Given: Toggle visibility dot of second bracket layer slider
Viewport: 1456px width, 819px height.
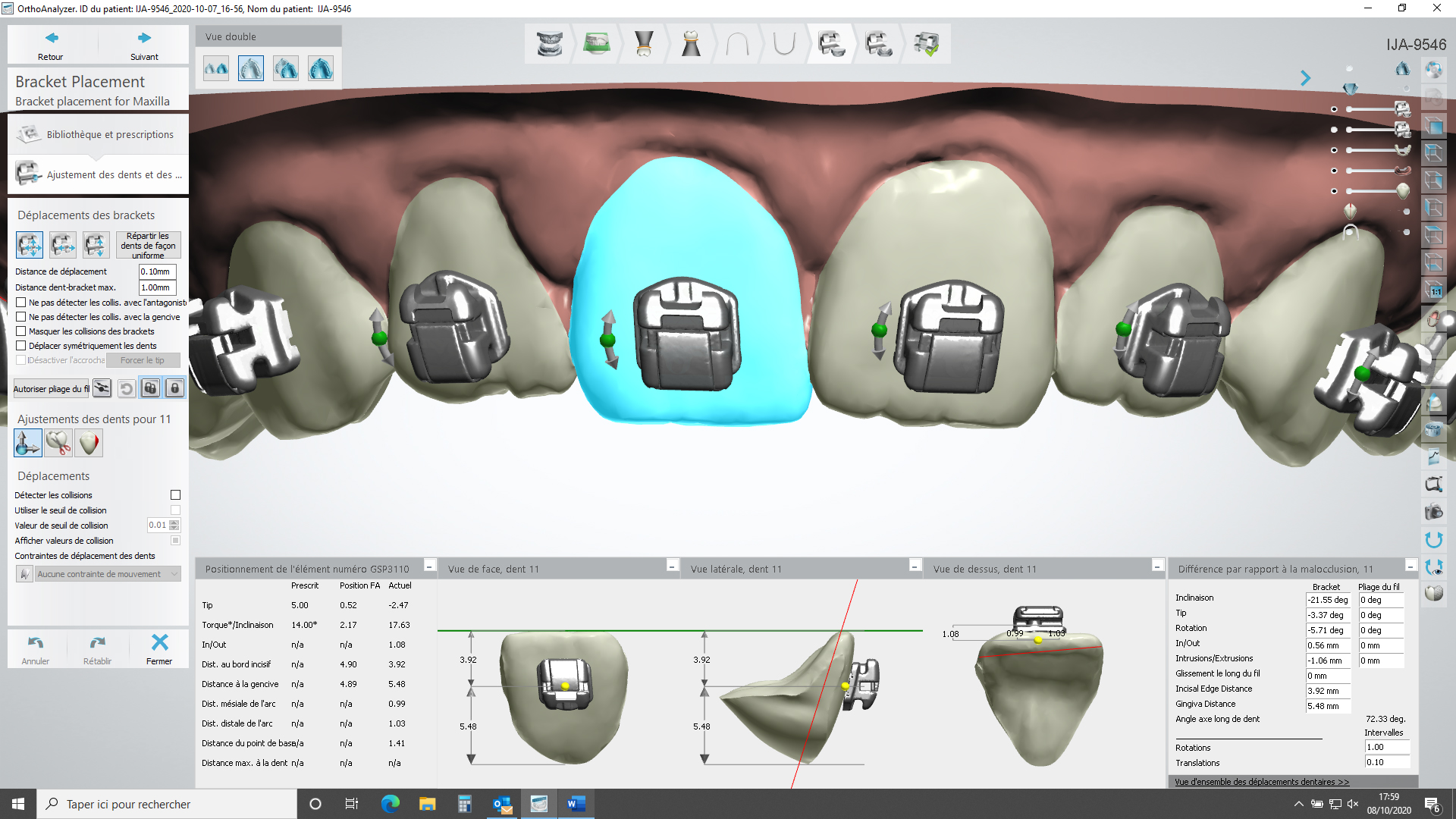Looking at the screenshot, I should pyautogui.click(x=1334, y=130).
